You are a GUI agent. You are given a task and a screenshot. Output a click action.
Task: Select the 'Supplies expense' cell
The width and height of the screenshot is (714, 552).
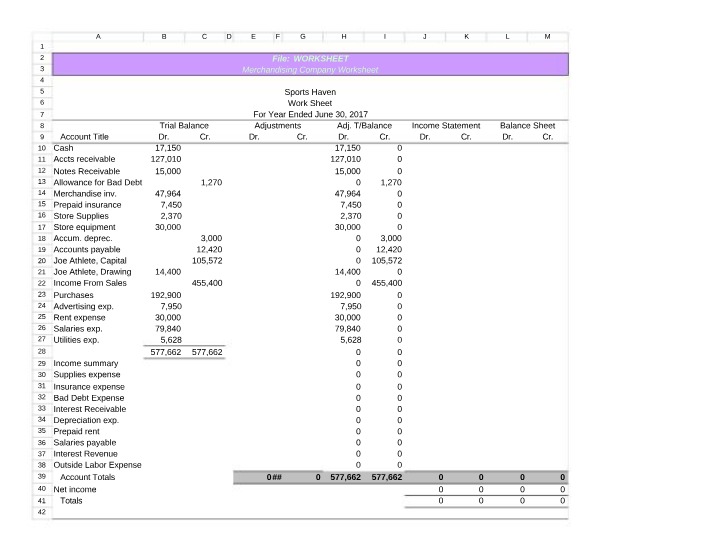click(x=87, y=374)
